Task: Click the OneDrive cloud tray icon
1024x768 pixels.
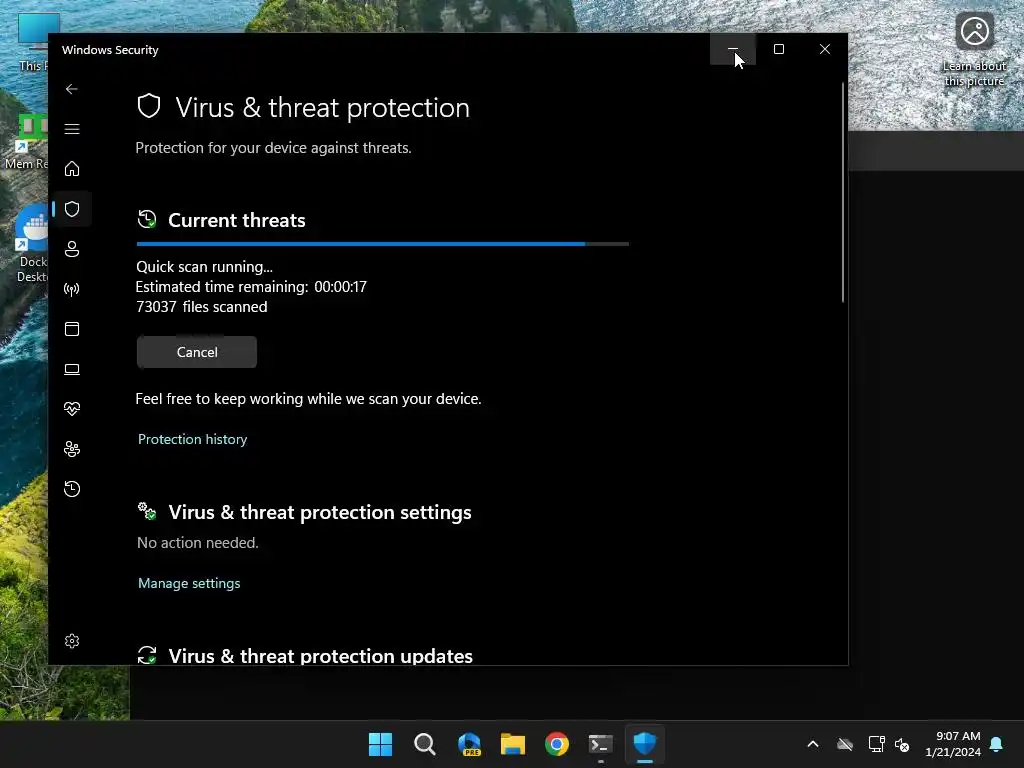Action: tap(845, 744)
